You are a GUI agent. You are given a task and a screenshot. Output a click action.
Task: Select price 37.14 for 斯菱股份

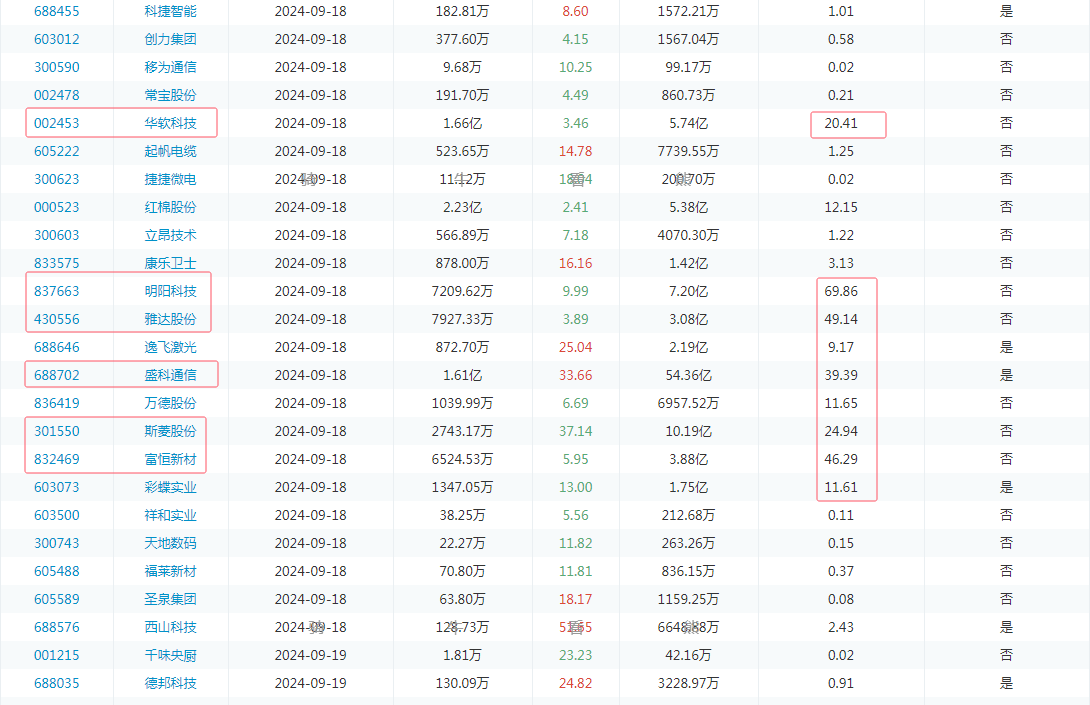[576, 430]
